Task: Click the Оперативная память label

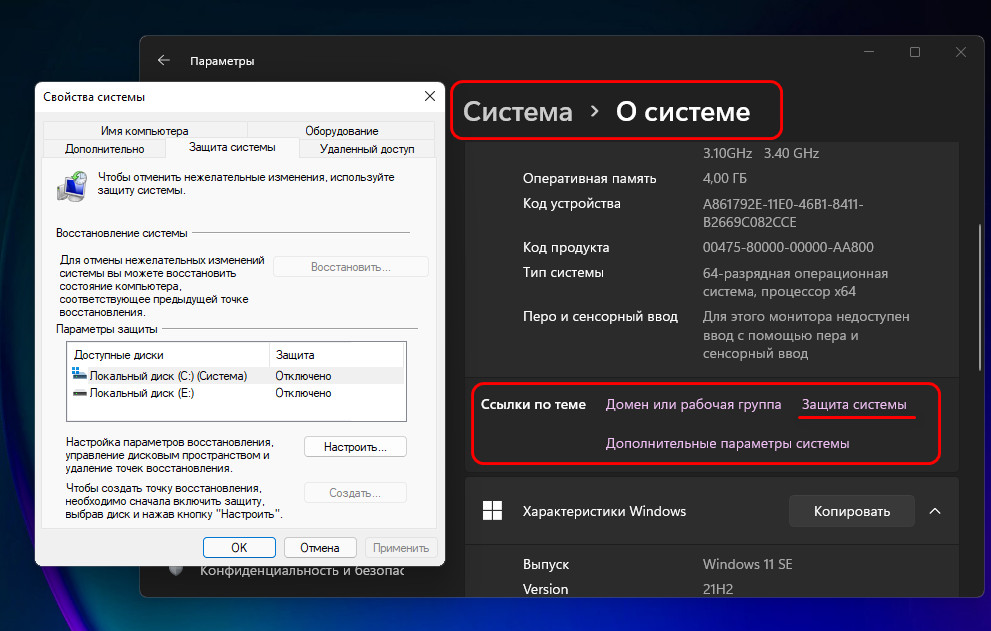Action: tap(589, 178)
